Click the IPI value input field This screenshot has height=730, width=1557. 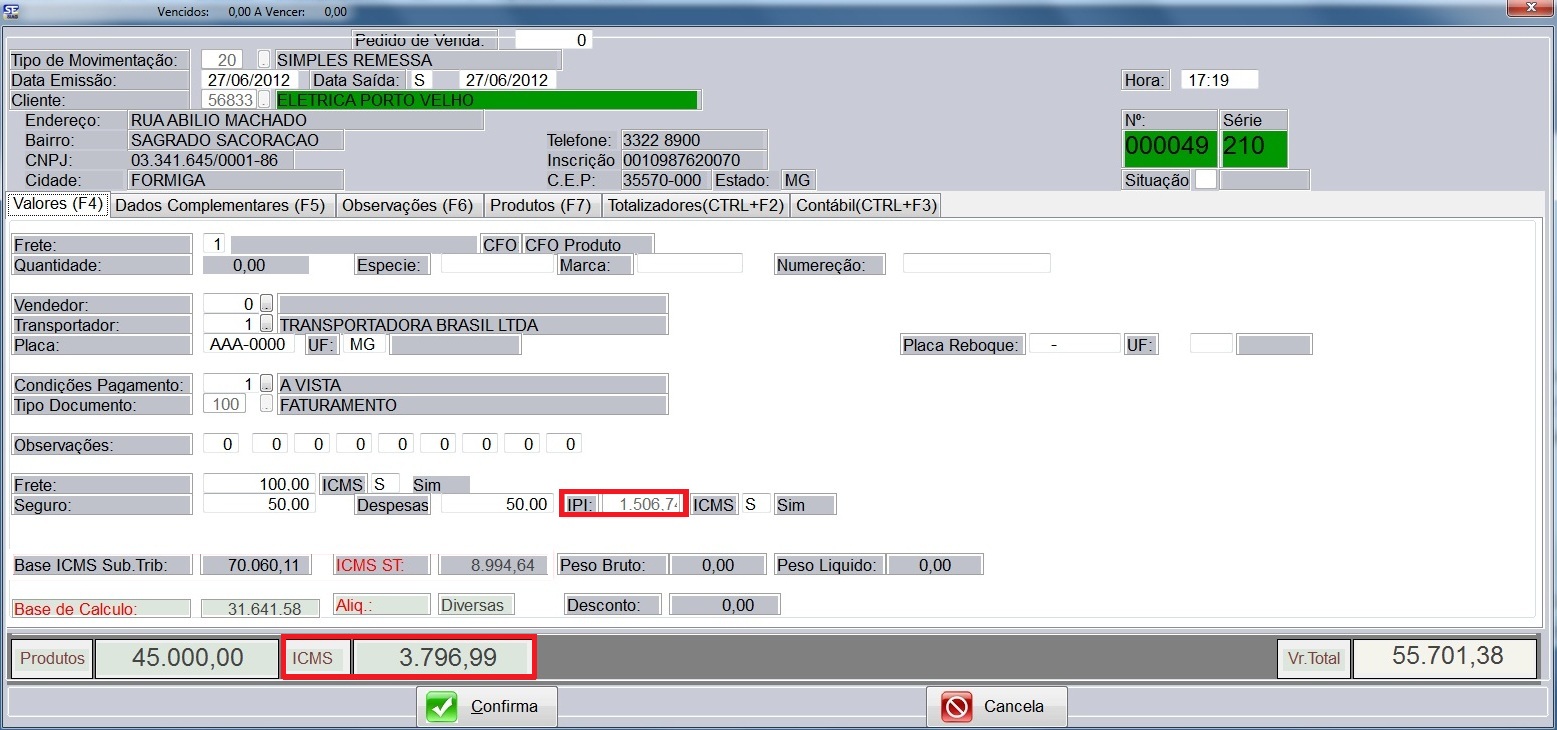pyautogui.click(x=642, y=505)
